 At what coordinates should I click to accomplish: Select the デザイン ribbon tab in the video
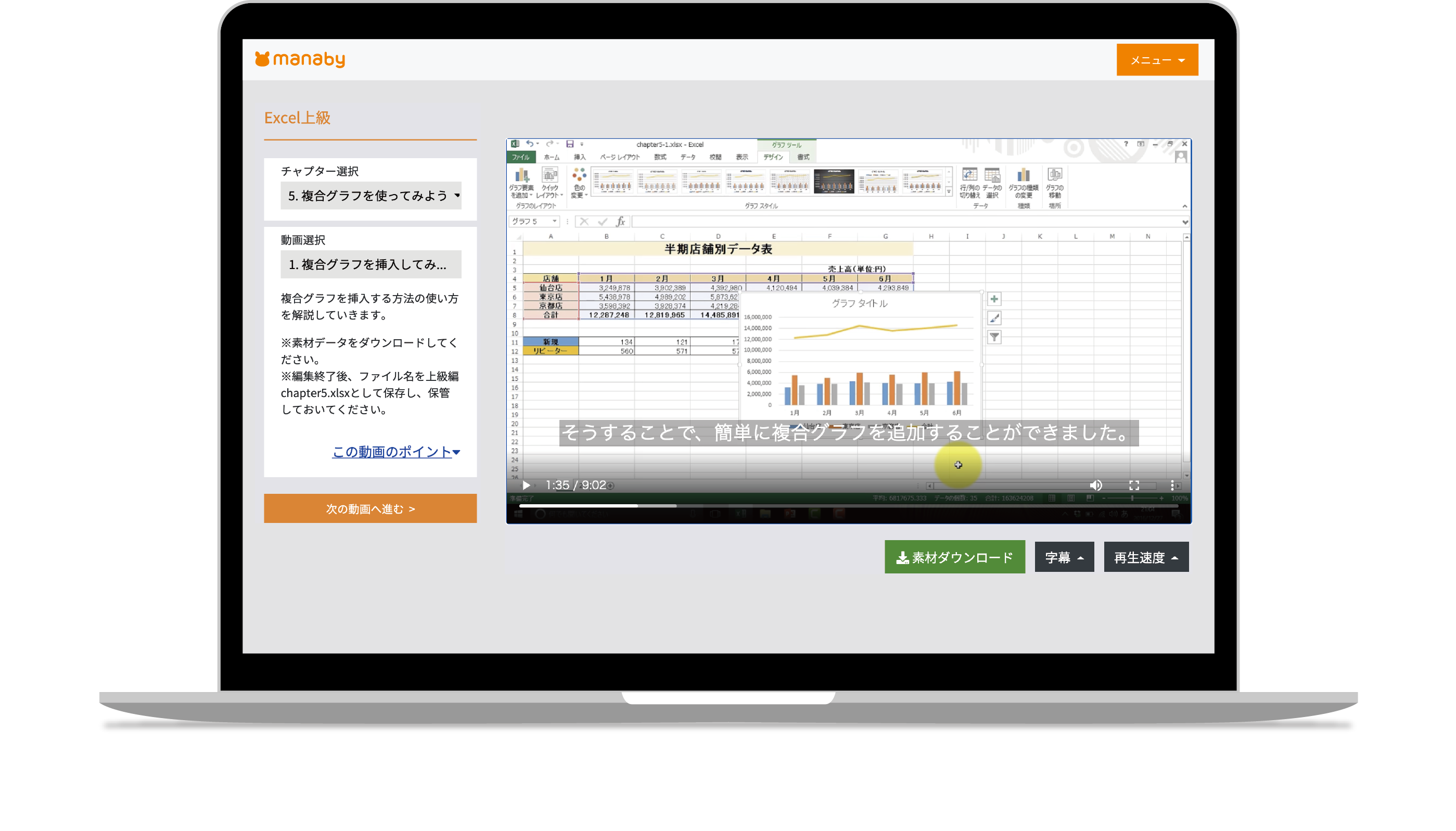pyautogui.click(x=773, y=157)
